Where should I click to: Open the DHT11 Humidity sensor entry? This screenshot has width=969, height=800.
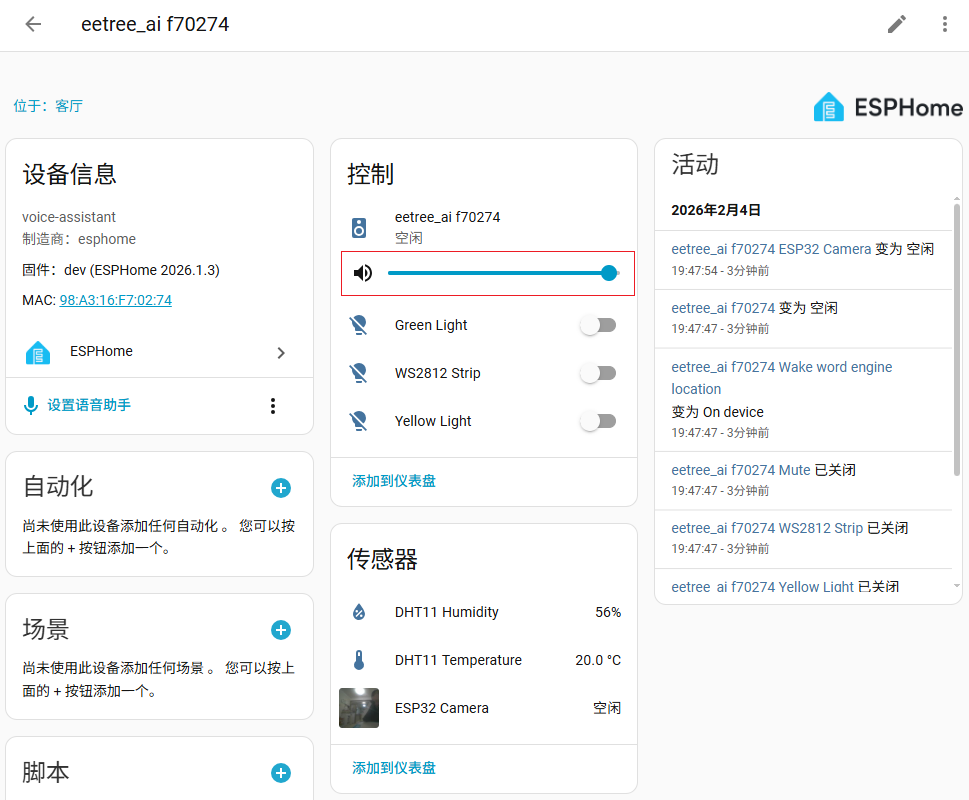(x=446, y=612)
